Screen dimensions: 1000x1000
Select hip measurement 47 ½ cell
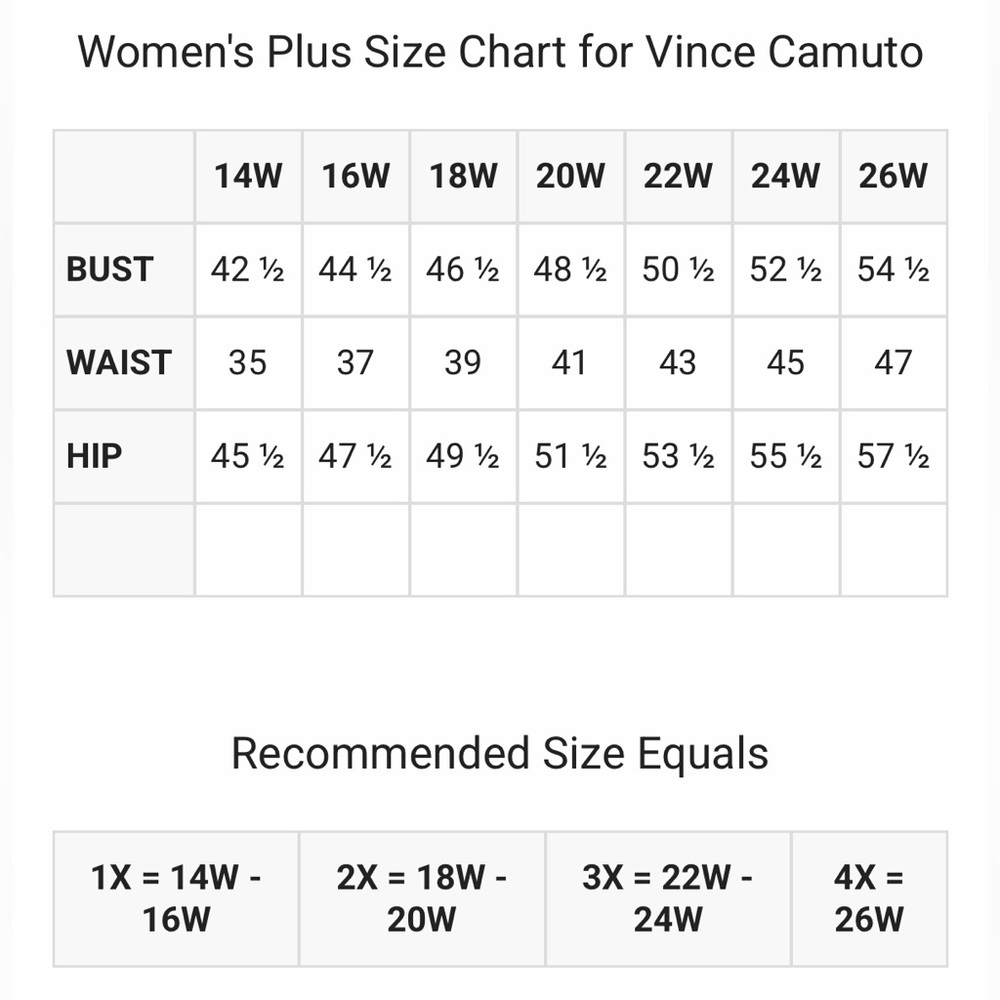355,456
